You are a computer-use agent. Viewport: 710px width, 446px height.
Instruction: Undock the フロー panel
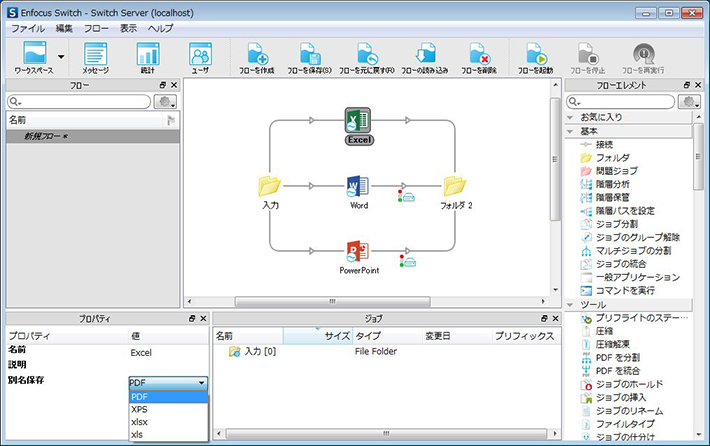pos(163,85)
